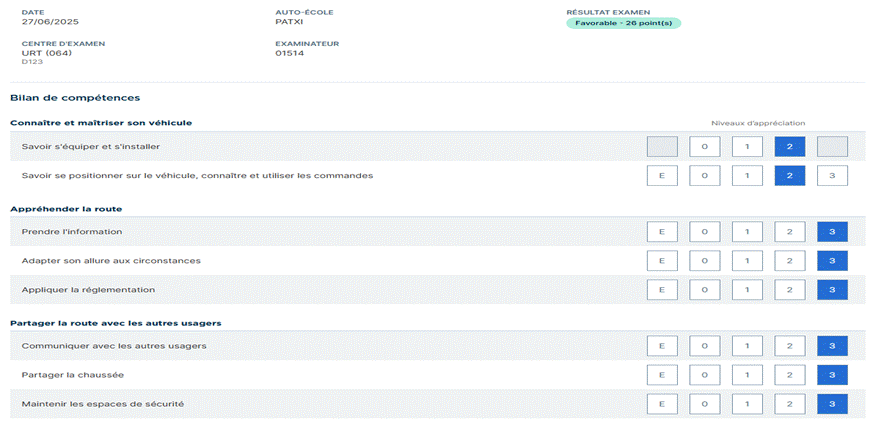Select level 1 for Savoir s'équiper et s'installer
Viewport: 870px width, 434px height.
747,147
